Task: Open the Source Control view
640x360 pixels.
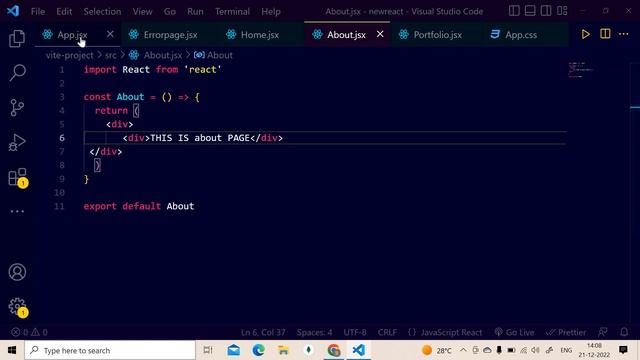Action: pos(17,108)
